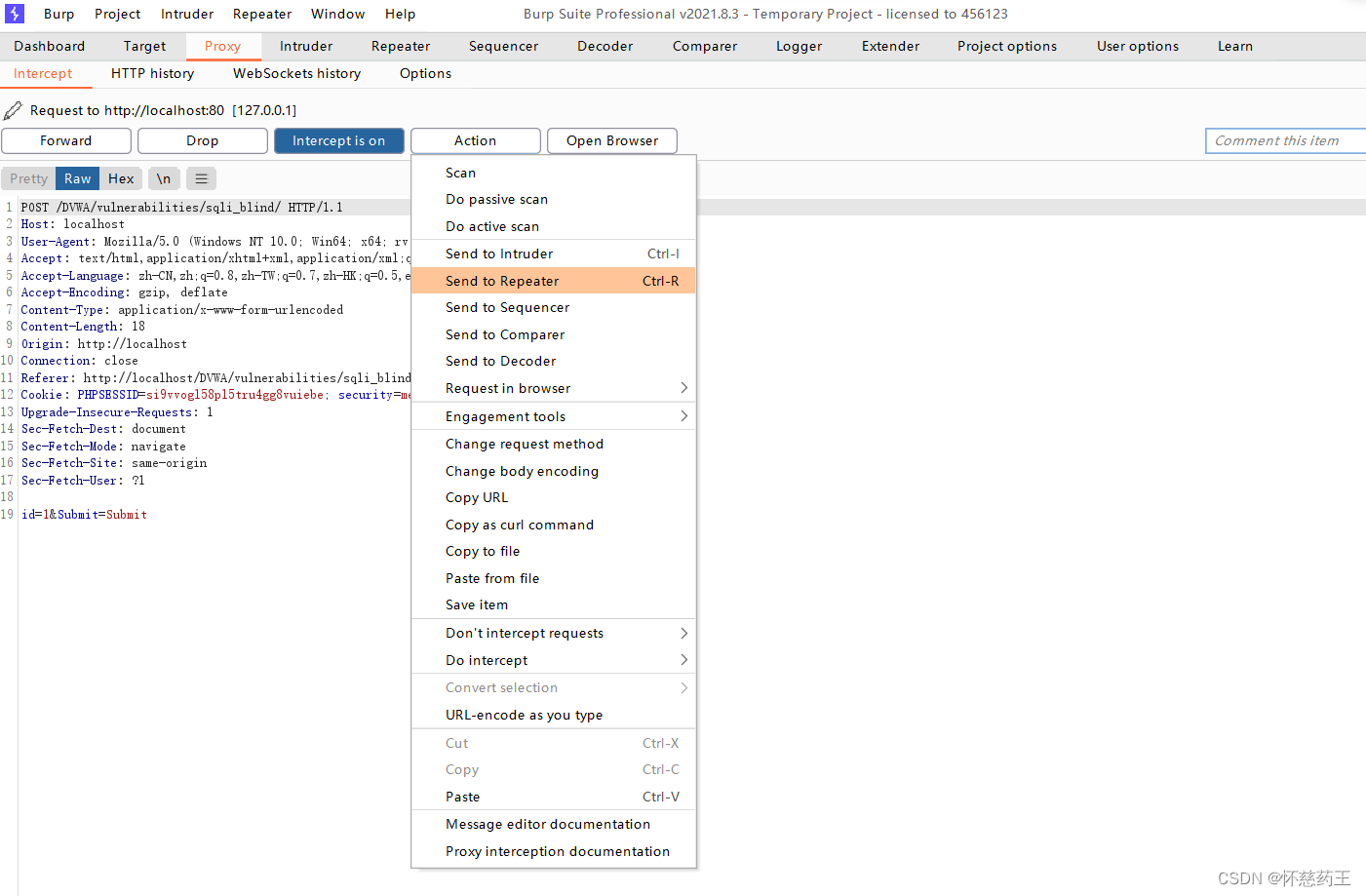Switch editor view to Hex
The height and width of the screenshot is (896, 1366).
(x=121, y=178)
